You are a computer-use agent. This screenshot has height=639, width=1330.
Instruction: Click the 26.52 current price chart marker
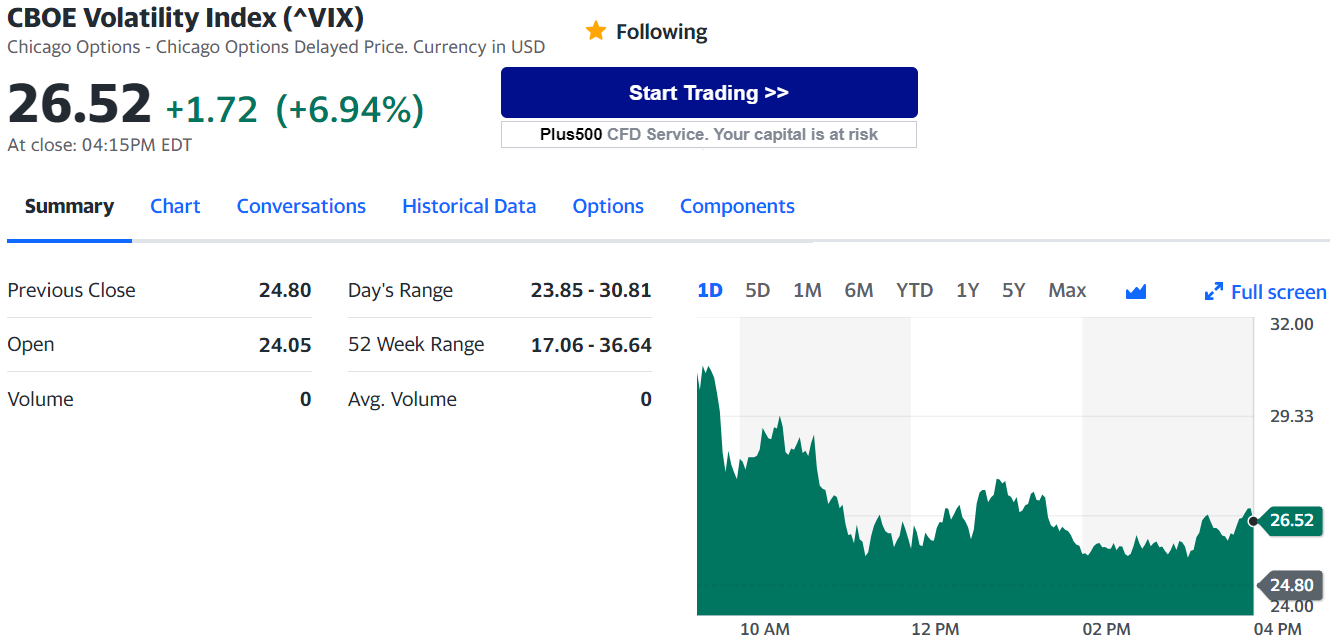pyautogui.click(x=1290, y=520)
